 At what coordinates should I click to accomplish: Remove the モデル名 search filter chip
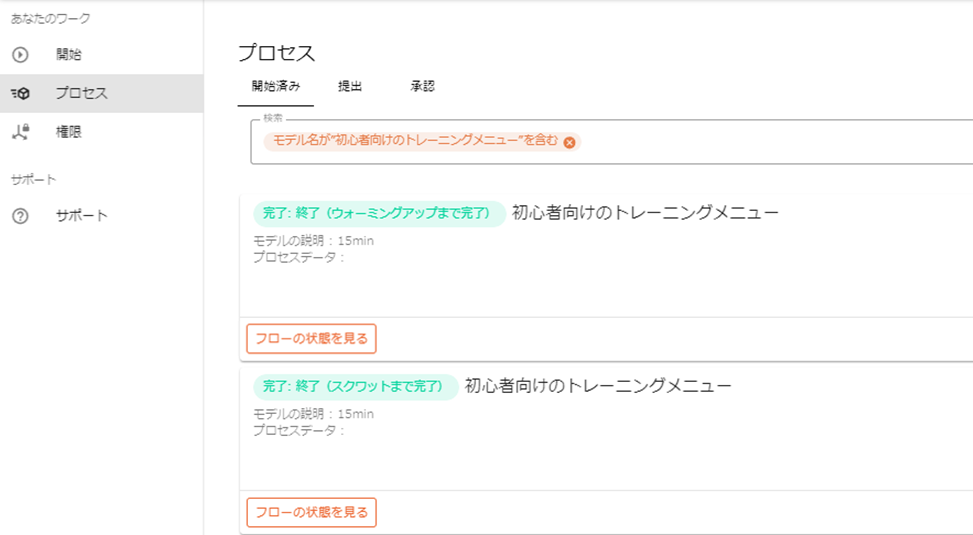click(569, 142)
